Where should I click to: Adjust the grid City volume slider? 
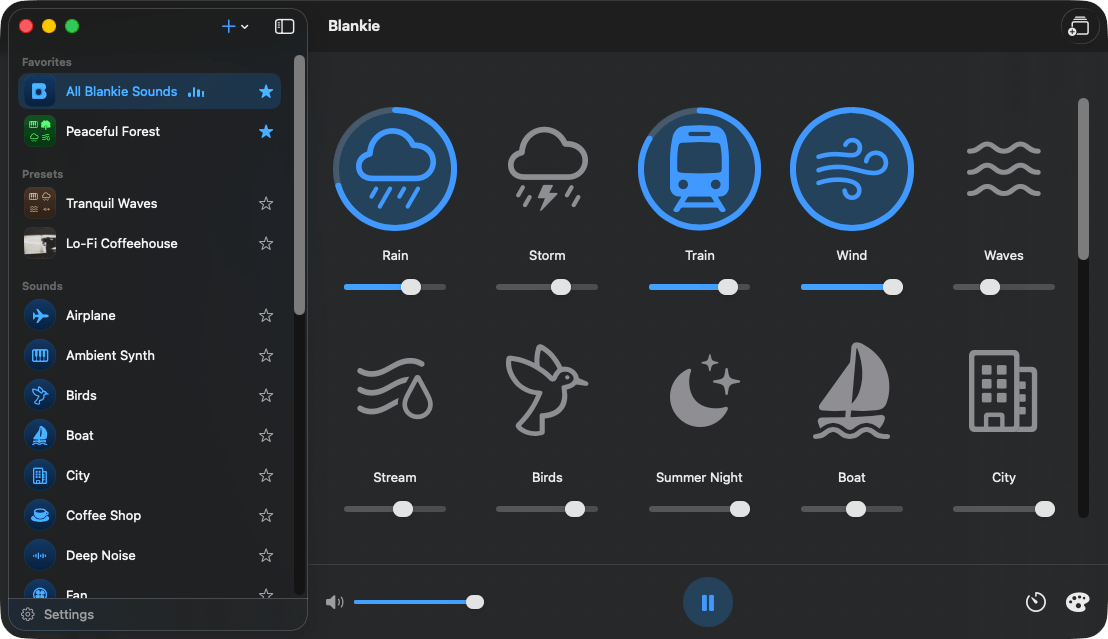[1003, 509]
